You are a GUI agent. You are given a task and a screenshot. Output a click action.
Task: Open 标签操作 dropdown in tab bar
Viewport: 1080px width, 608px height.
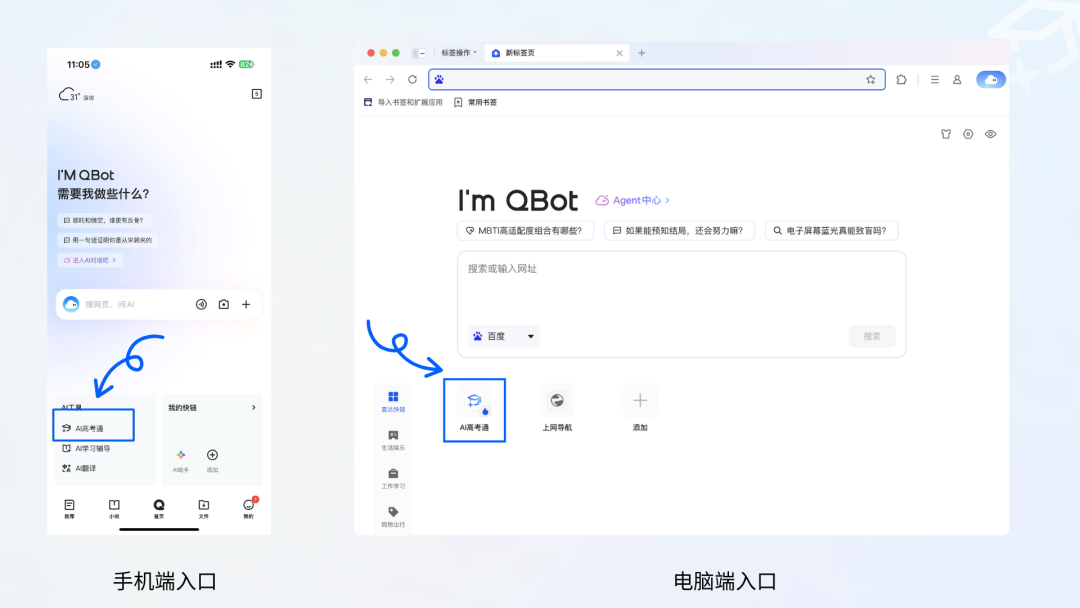(x=459, y=53)
